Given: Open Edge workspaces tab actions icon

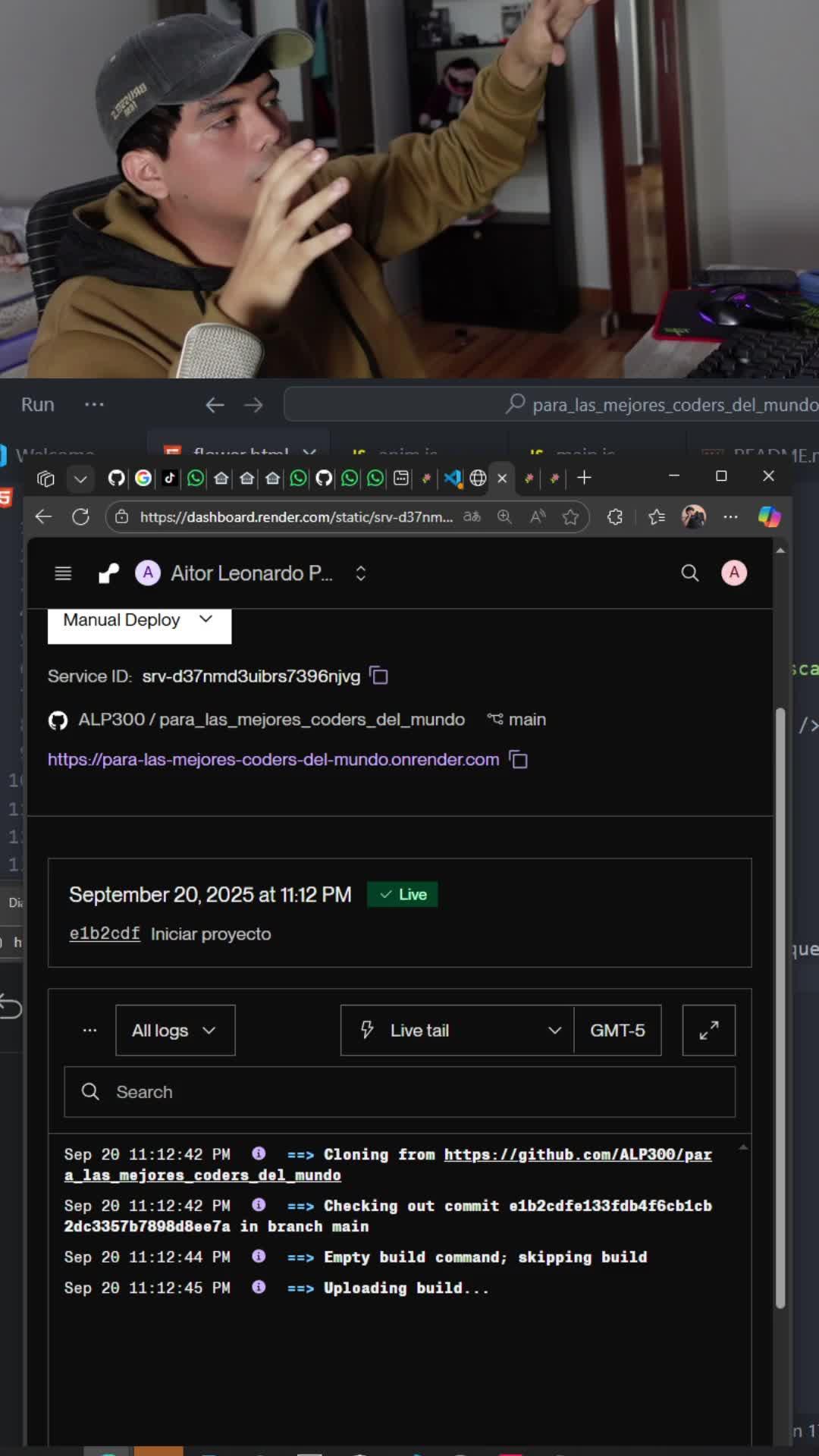Looking at the screenshot, I should click(x=45, y=479).
